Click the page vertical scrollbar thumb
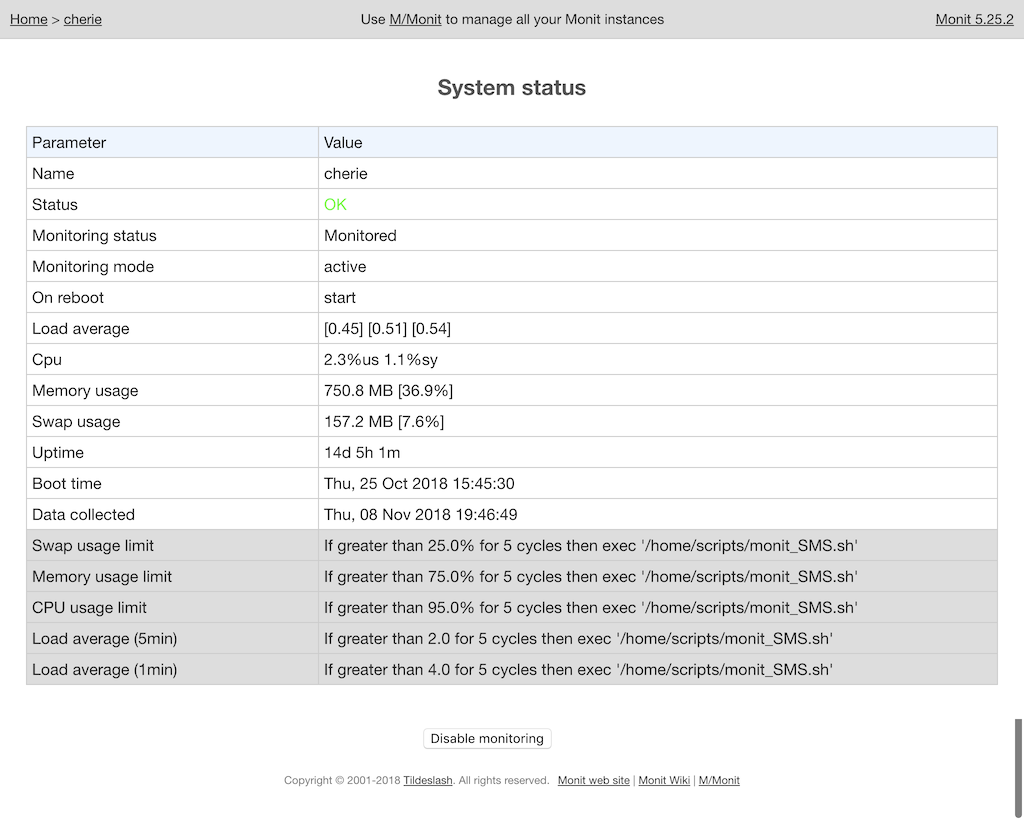The height and width of the screenshot is (820, 1024). coord(1019,769)
